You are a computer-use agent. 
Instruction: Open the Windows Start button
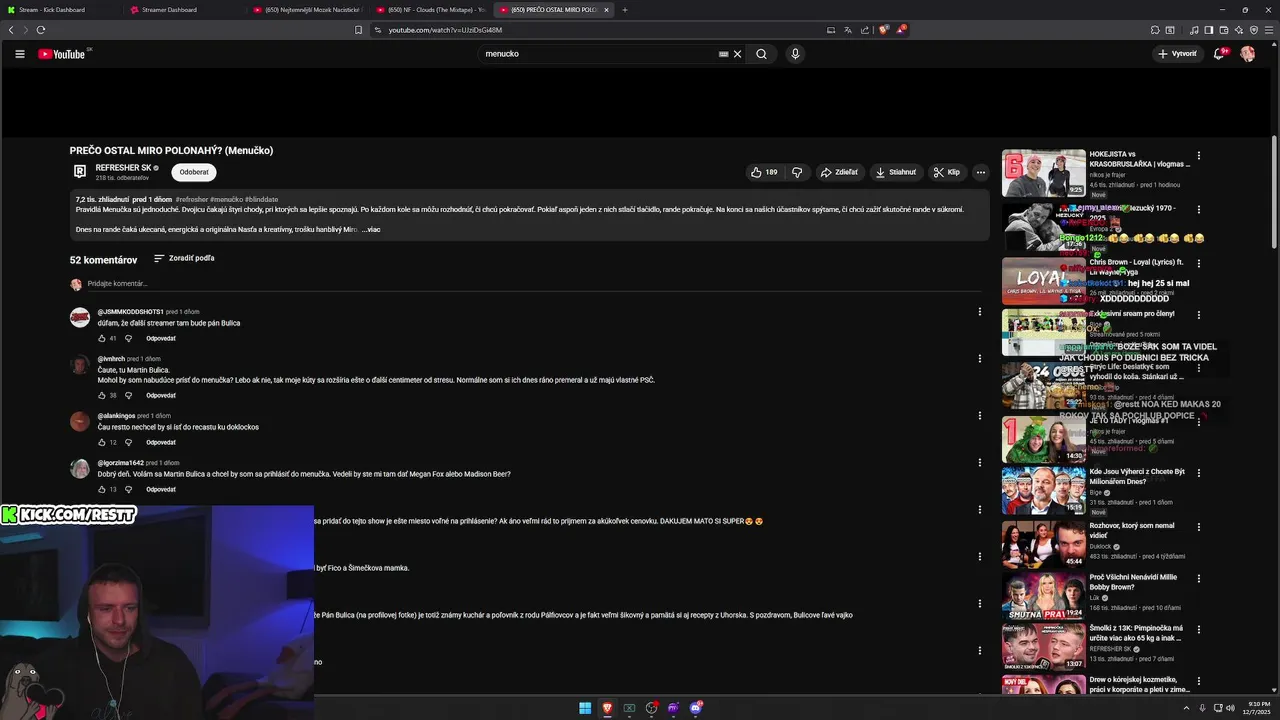coord(585,708)
